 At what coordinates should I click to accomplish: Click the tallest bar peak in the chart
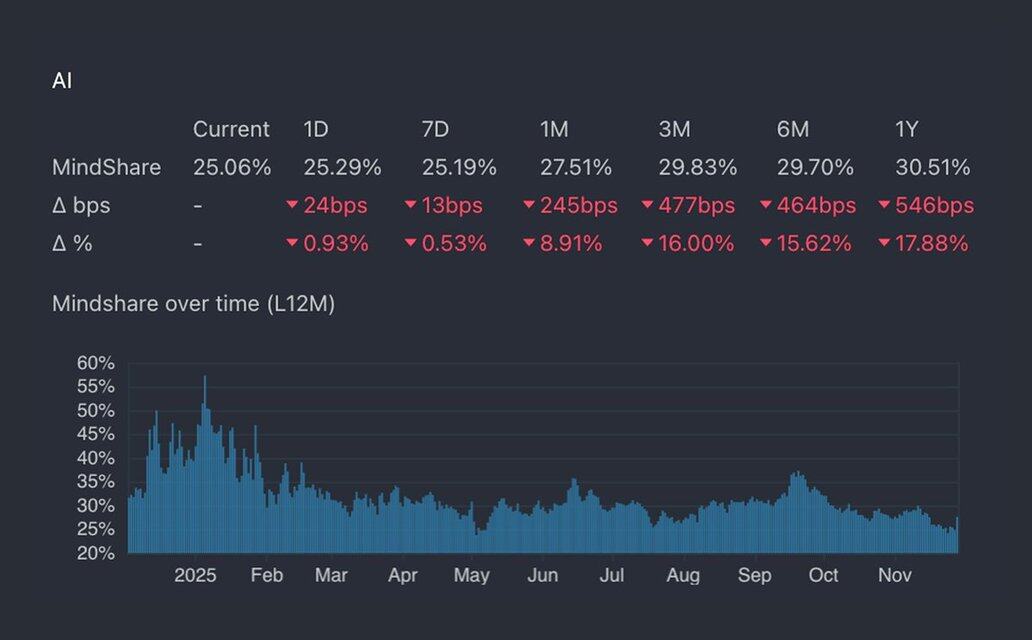point(205,380)
